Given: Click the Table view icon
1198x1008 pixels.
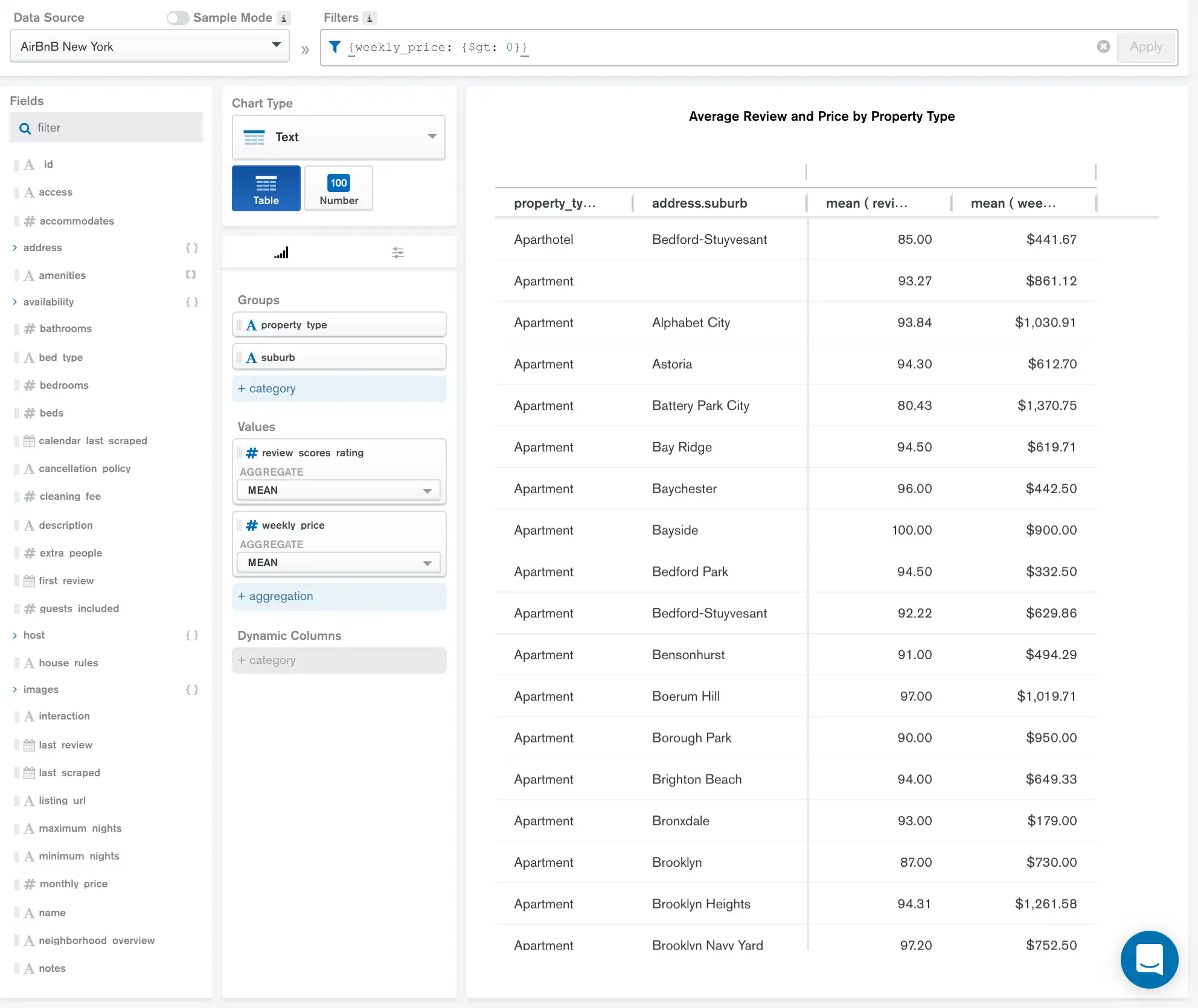Looking at the screenshot, I should tap(265, 188).
